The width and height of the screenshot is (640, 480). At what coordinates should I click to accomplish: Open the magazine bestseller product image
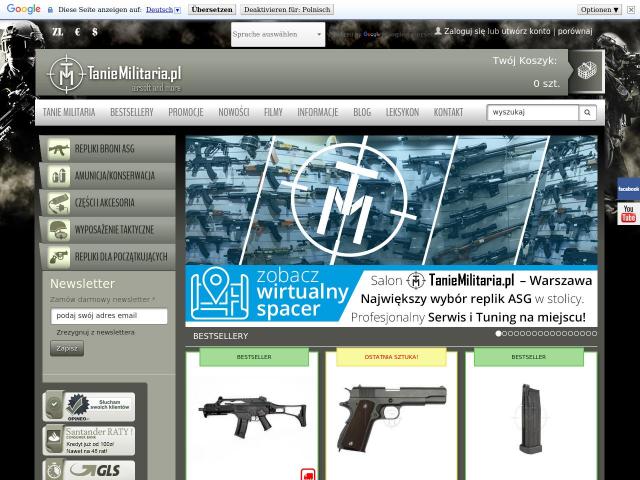coord(530,418)
